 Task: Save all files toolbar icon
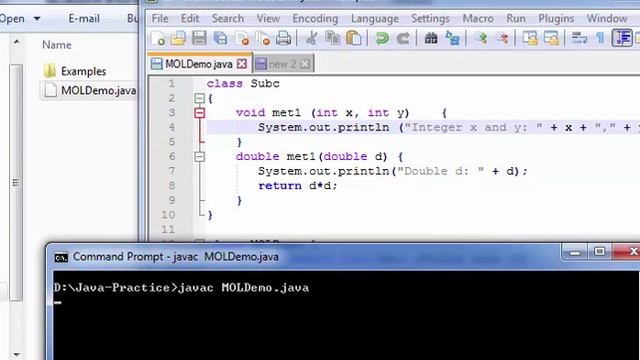(x=220, y=38)
